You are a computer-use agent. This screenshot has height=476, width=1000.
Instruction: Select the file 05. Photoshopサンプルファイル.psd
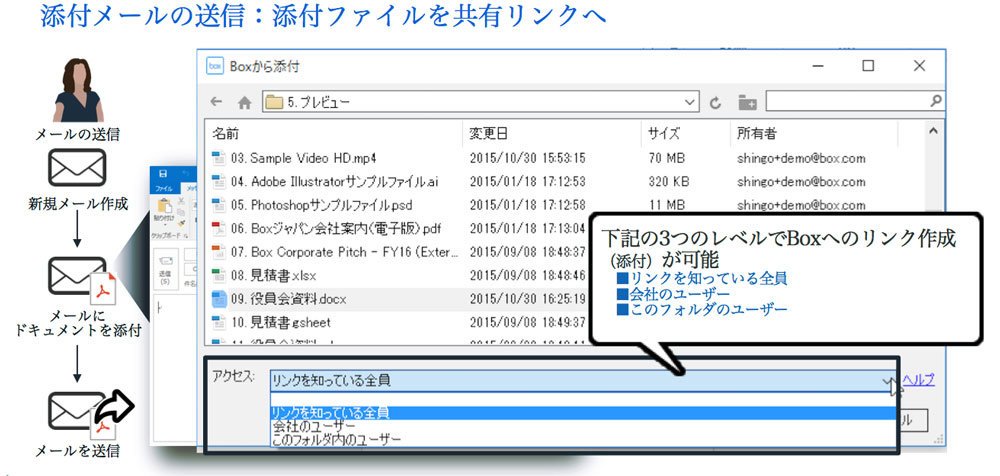pos(321,205)
